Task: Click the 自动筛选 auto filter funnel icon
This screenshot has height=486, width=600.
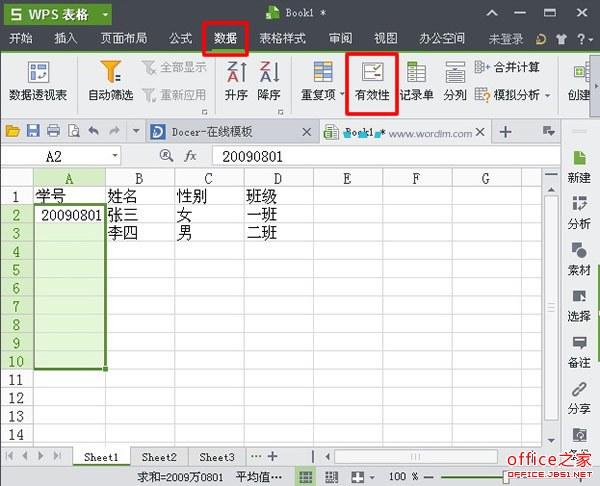Action: (111, 72)
